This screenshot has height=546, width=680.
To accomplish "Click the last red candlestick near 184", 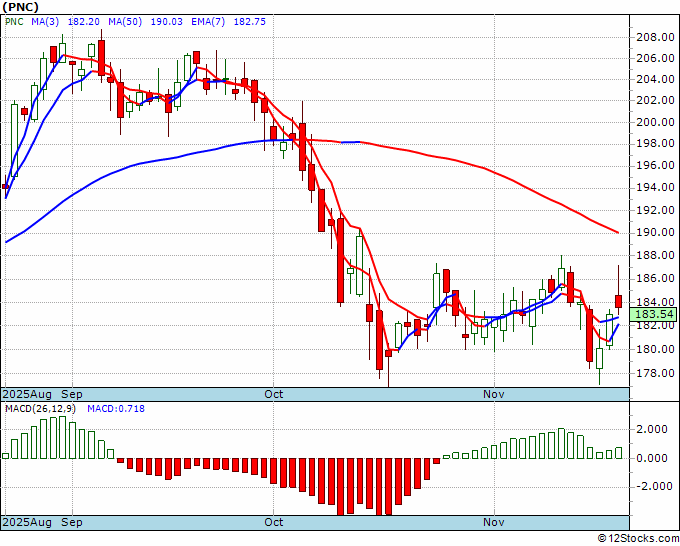I will coord(618,301).
